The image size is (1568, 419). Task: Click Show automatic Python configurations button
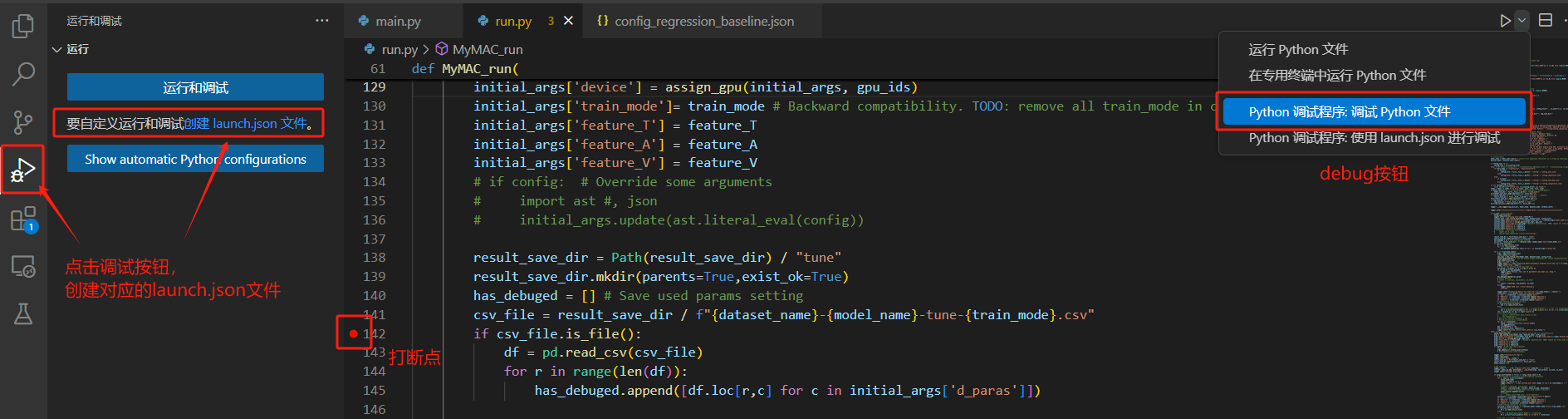[x=195, y=159]
